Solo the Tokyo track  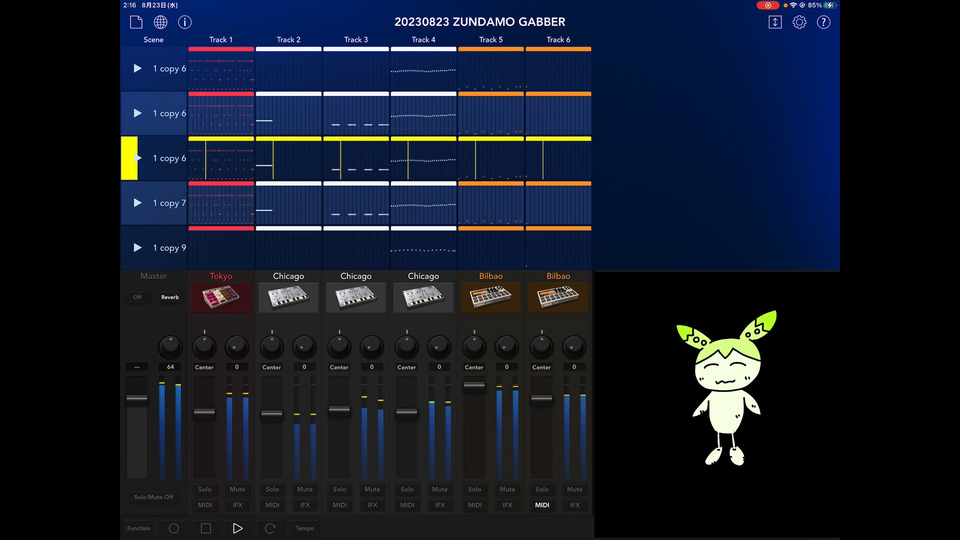204,489
